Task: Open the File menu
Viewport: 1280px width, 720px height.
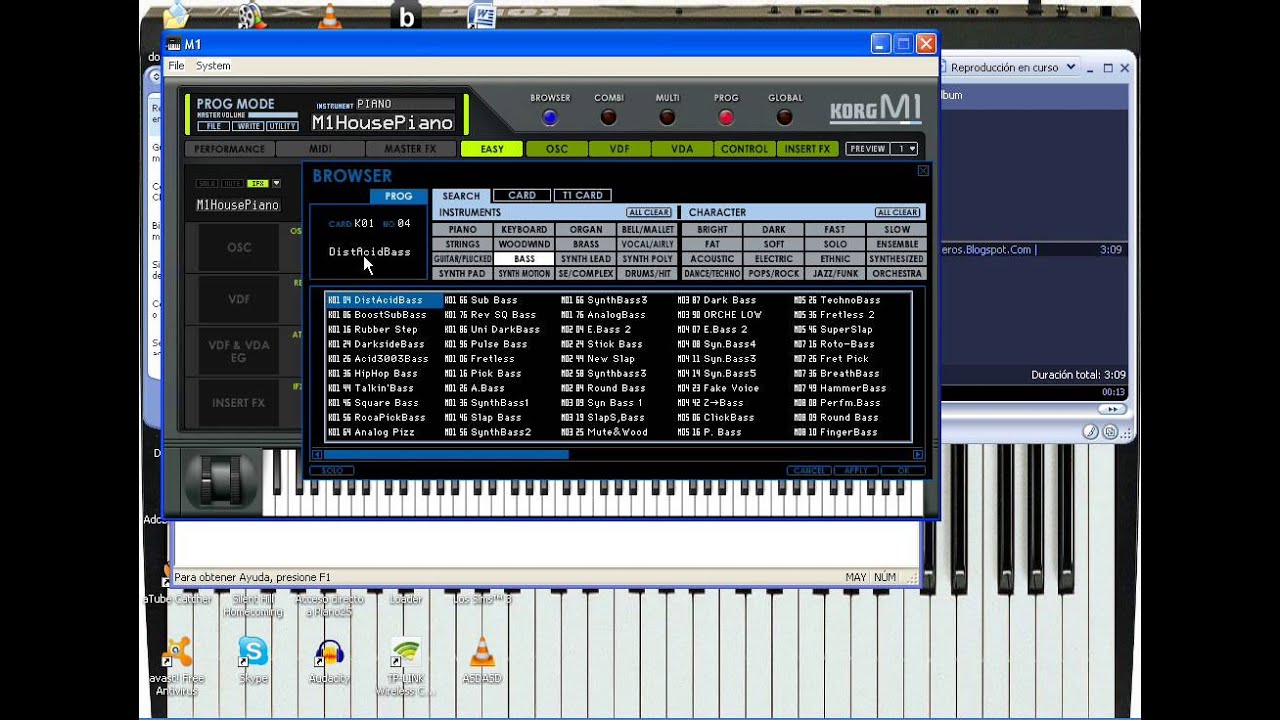Action: (176, 66)
